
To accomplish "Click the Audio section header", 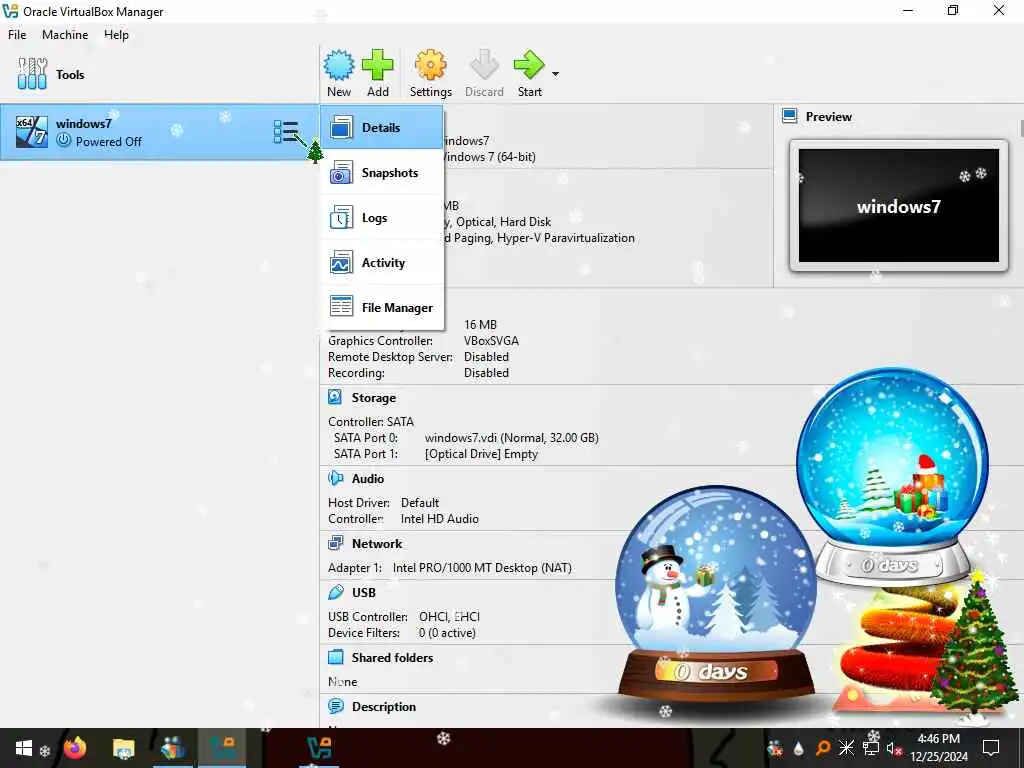I will (x=368, y=479).
